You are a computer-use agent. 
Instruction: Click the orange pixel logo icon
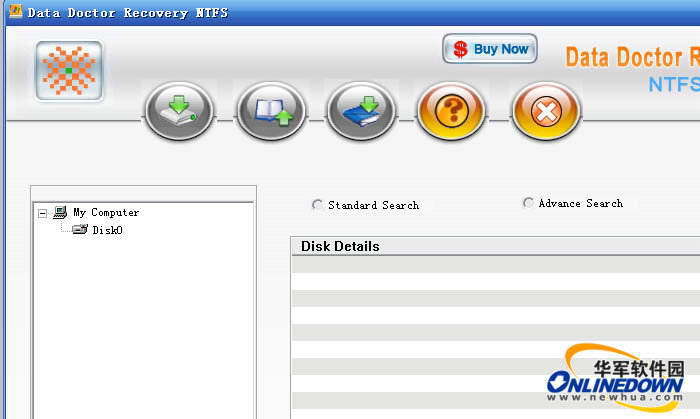[69, 71]
